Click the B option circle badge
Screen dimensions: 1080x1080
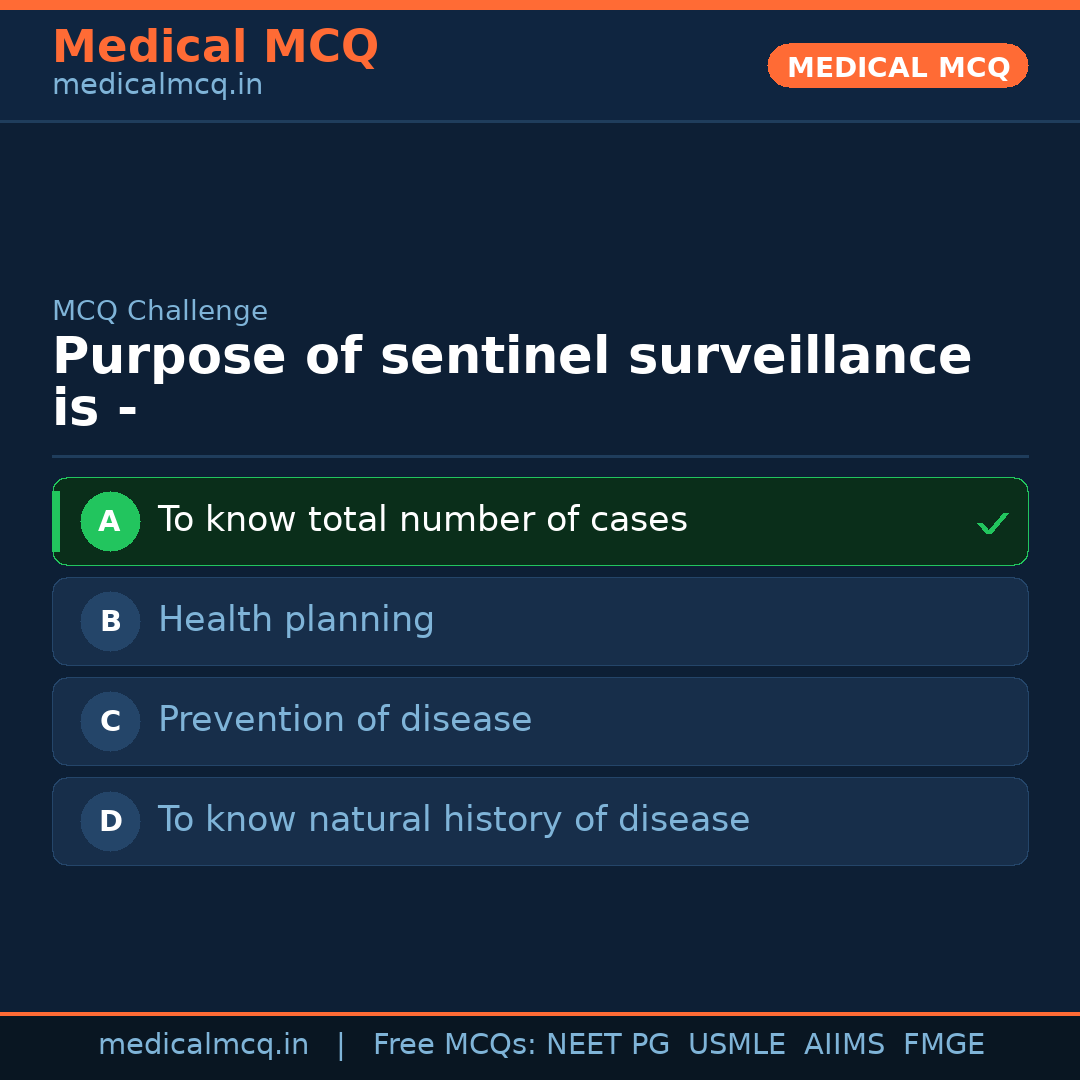click(110, 621)
